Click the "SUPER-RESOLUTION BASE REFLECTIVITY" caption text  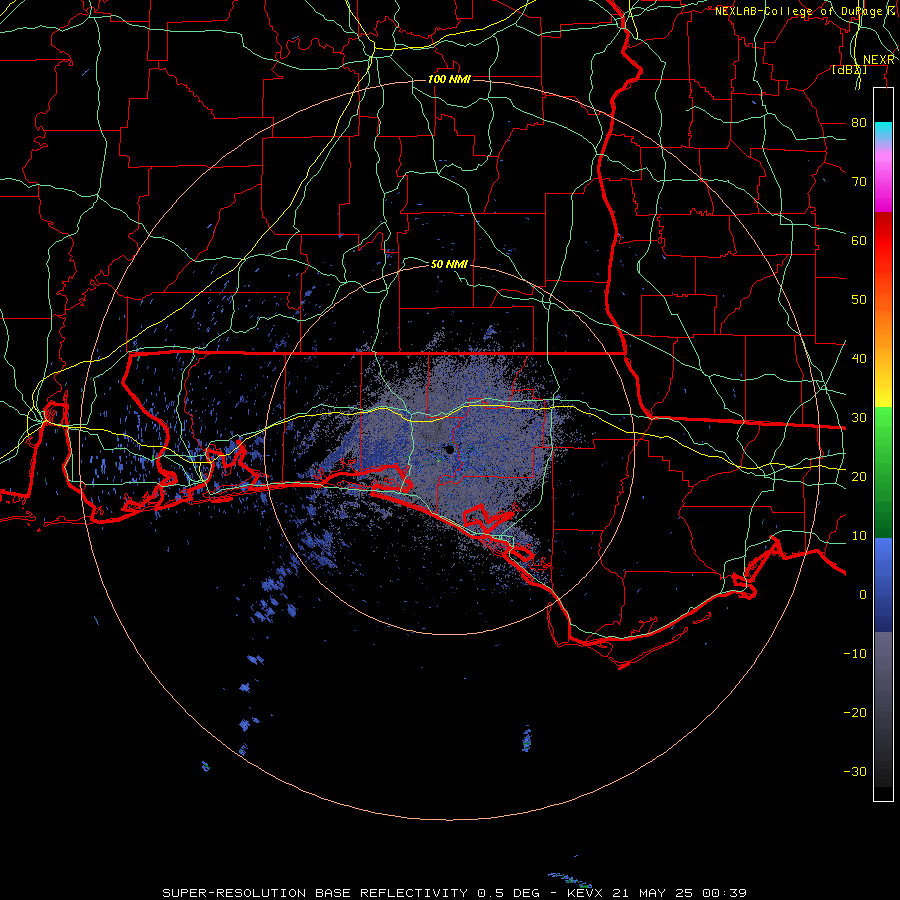tap(315, 893)
